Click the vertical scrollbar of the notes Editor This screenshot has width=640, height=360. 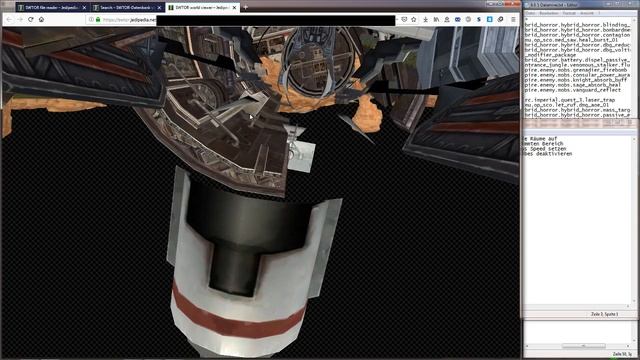[x=634, y=220]
